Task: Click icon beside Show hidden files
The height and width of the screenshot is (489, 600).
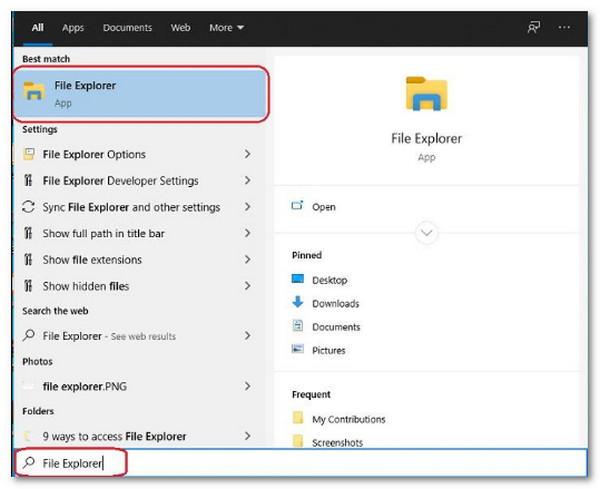Action: [x=28, y=285]
